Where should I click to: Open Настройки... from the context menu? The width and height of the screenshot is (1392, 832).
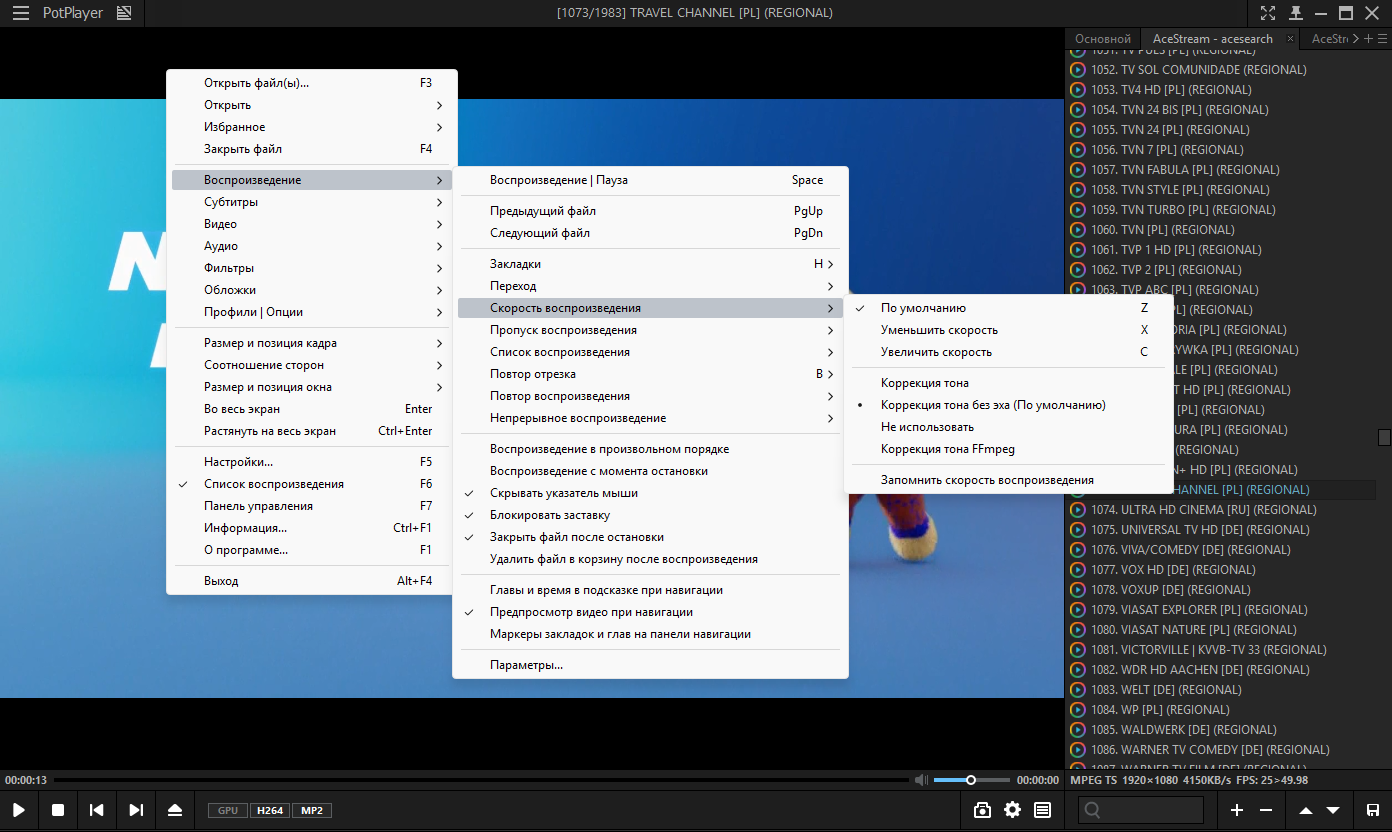[312, 462]
